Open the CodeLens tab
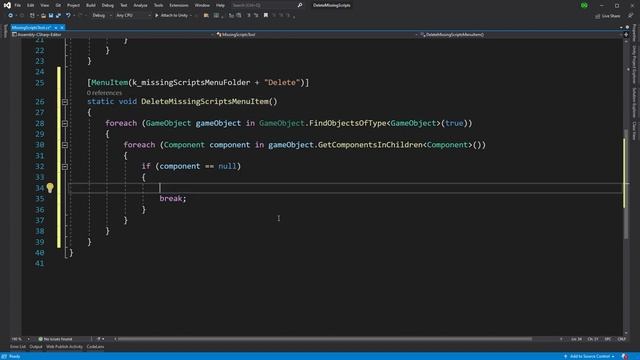 click(x=95, y=347)
